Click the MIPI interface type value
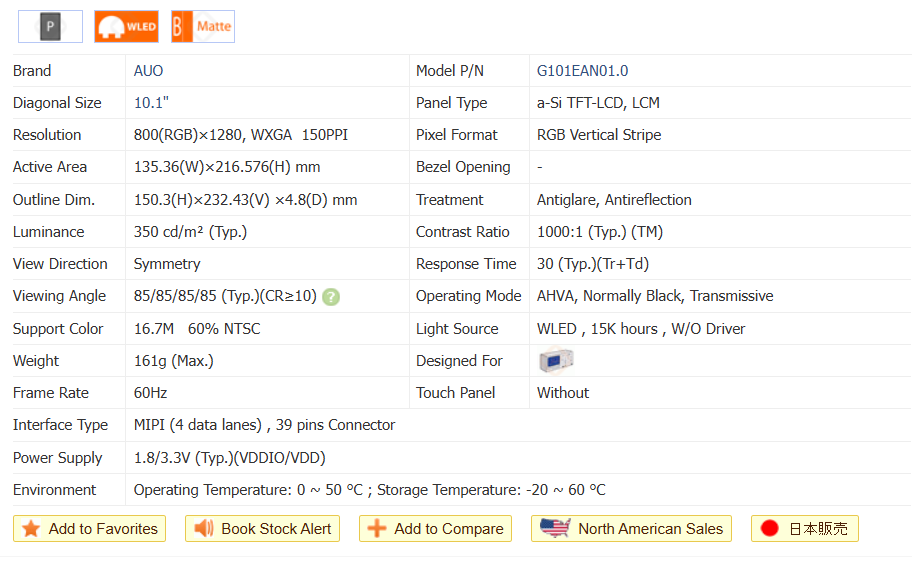Viewport: 912px width, 561px height. tap(264, 425)
